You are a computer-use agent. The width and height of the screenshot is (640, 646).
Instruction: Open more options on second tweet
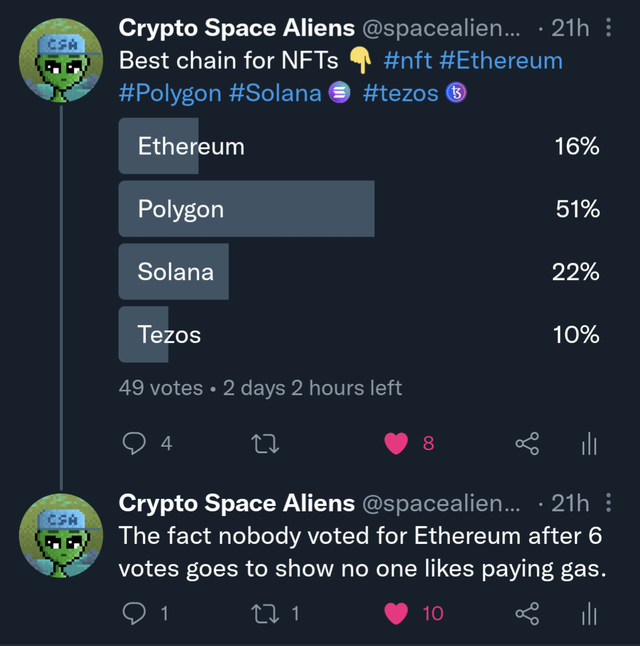pos(610,502)
